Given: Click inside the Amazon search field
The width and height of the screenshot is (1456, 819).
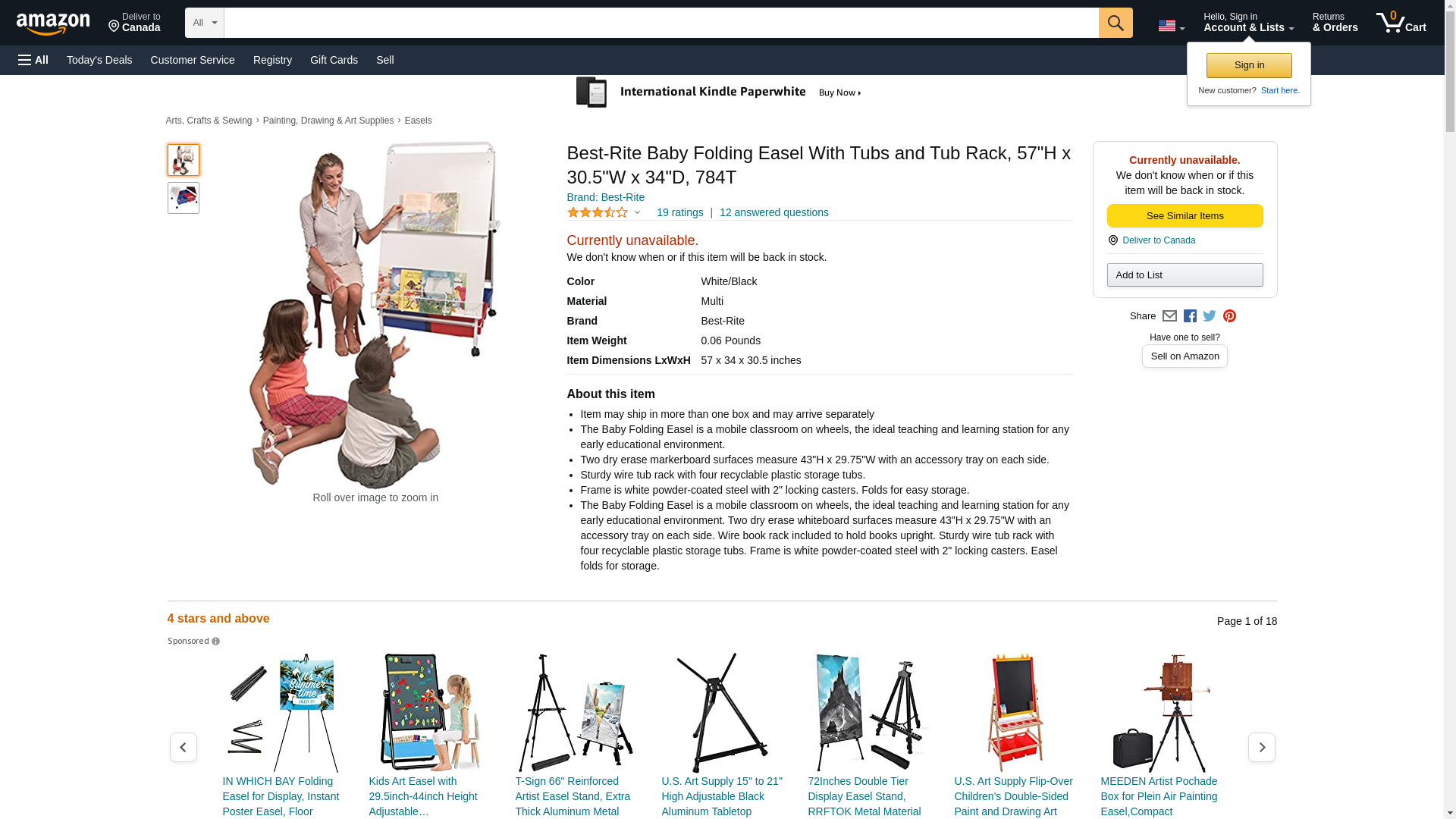Looking at the screenshot, I should point(661,23).
